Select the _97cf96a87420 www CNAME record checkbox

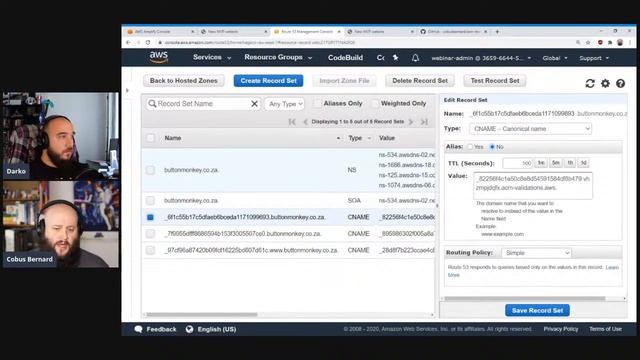click(x=150, y=250)
